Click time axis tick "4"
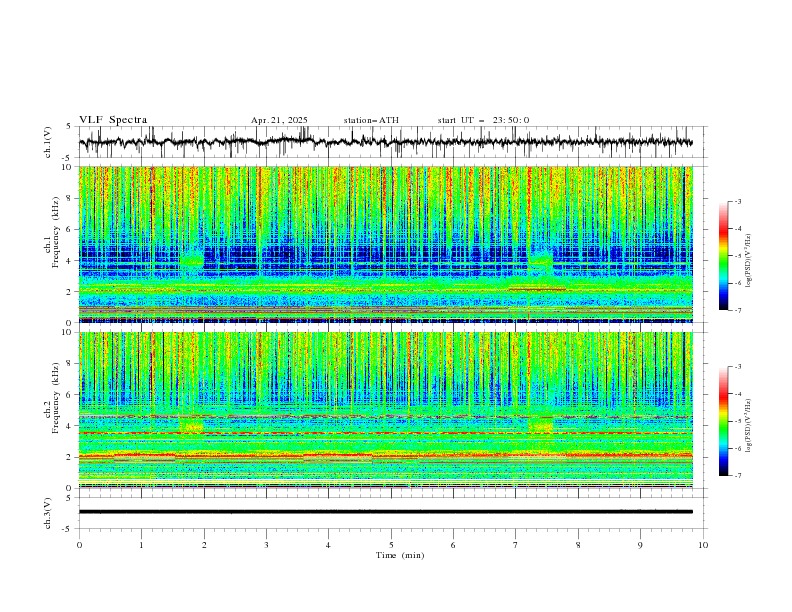Viewport: 792px width, 612px height. [328, 545]
